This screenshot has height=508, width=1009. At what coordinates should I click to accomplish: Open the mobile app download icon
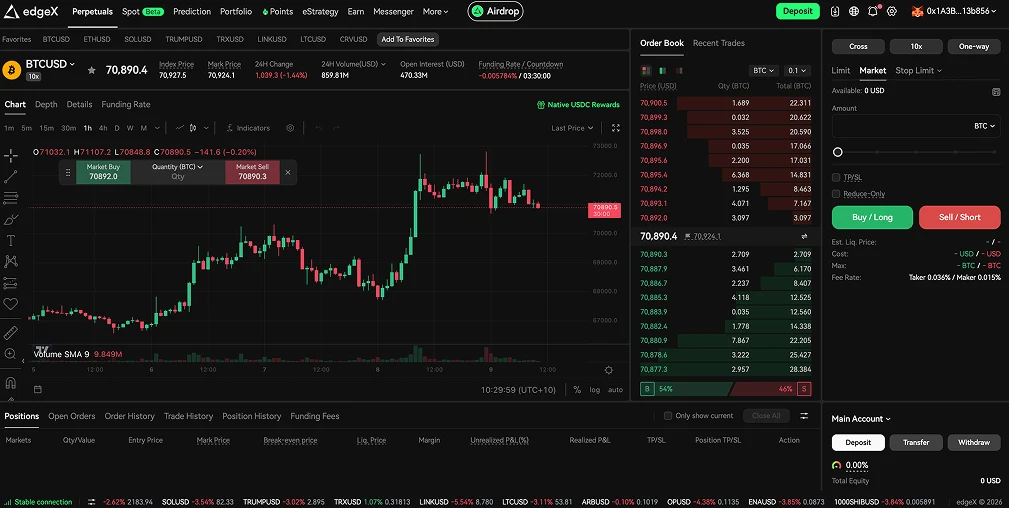tap(835, 11)
